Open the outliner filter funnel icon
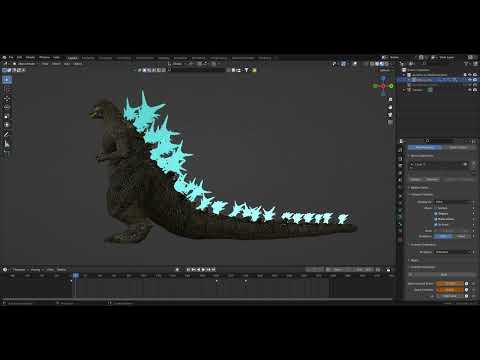 (467, 64)
